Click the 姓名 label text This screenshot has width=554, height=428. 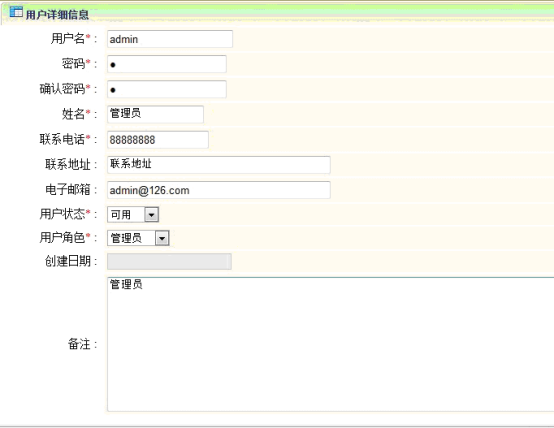(x=74, y=114)
